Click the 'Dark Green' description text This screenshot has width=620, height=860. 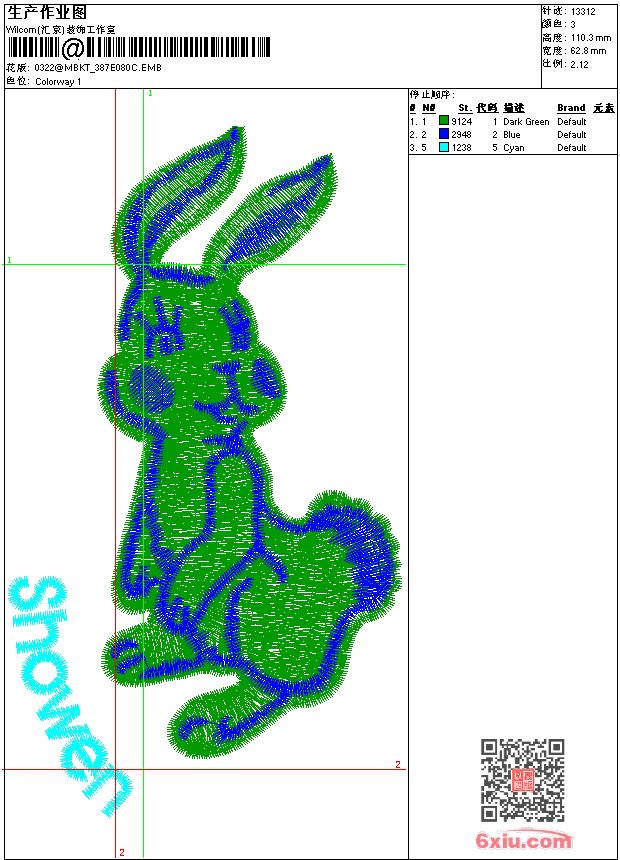(x=526, y=121)
